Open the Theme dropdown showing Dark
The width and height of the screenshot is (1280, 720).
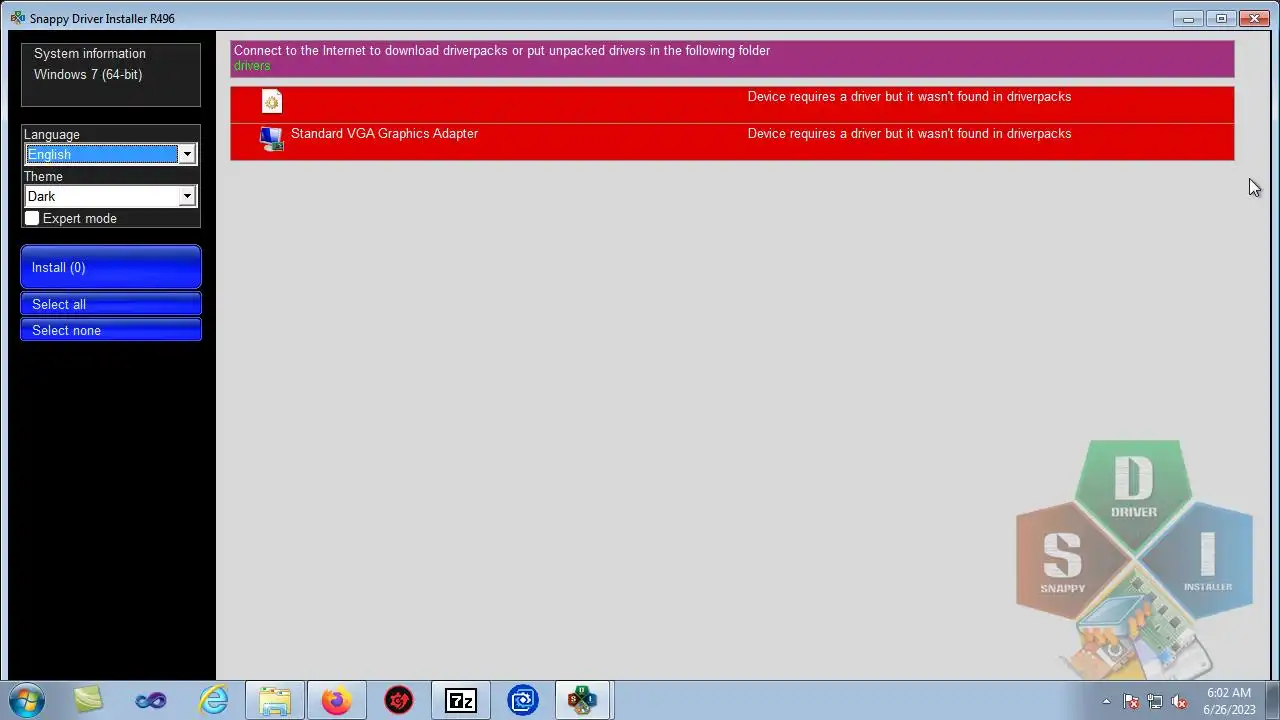tap(110, 196)
